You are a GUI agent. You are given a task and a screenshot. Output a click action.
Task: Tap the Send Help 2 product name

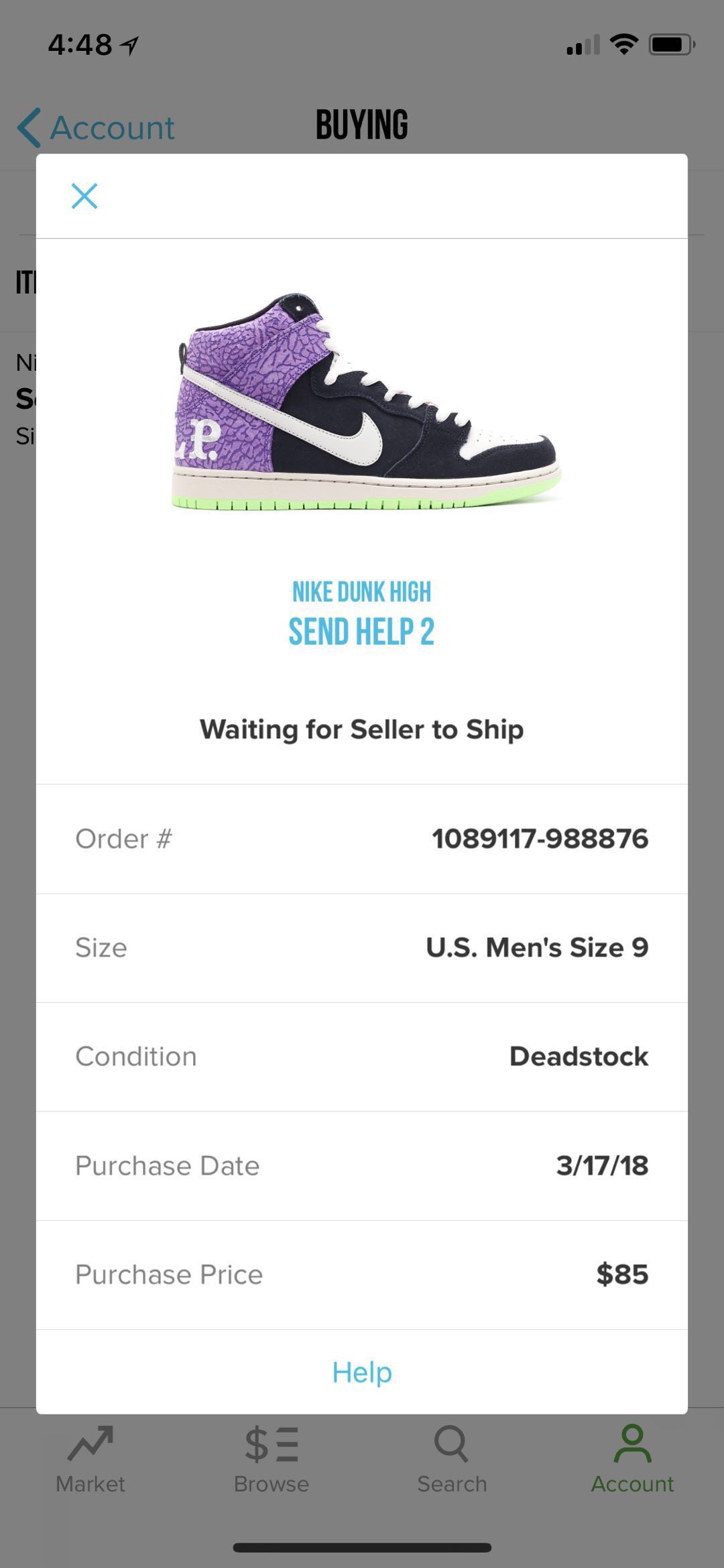pos(362,631)
